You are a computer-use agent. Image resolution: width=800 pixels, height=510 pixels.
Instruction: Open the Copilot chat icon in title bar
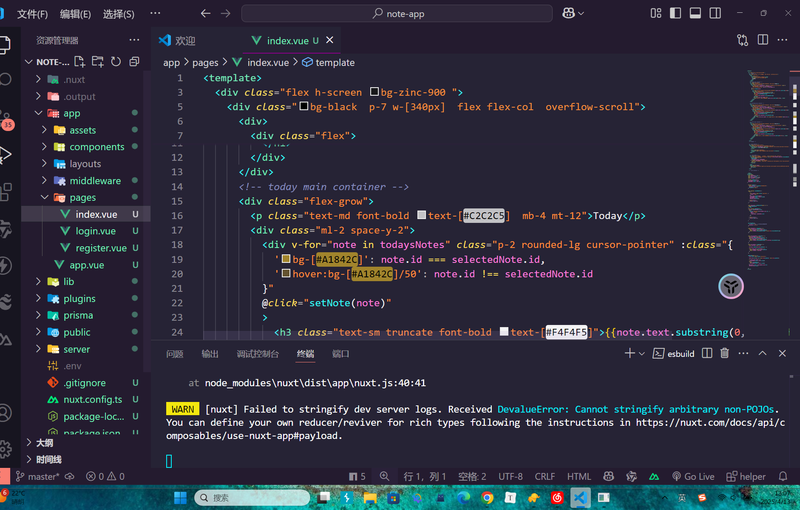click(568, 13)
